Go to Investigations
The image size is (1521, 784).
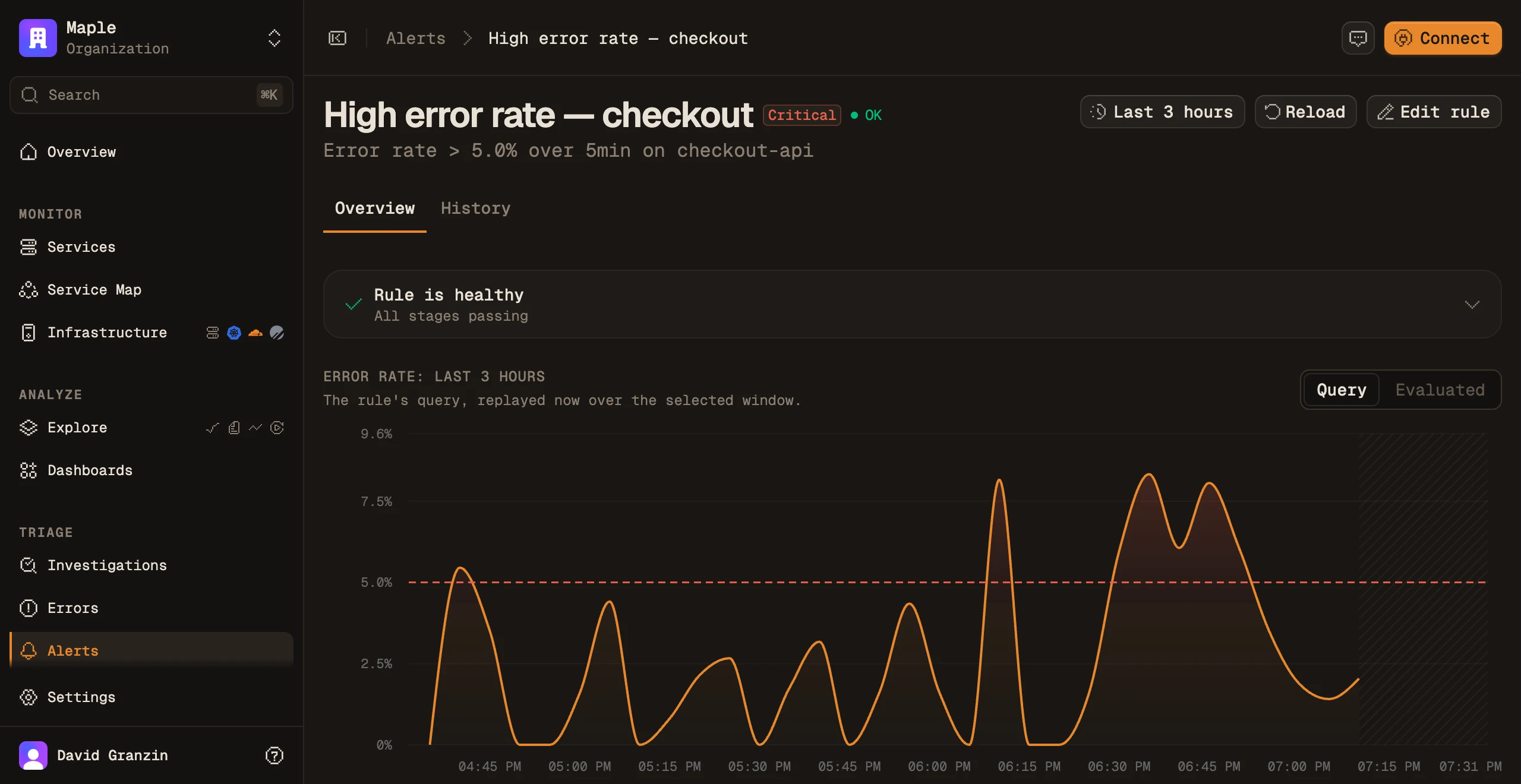tap(152, 565)
